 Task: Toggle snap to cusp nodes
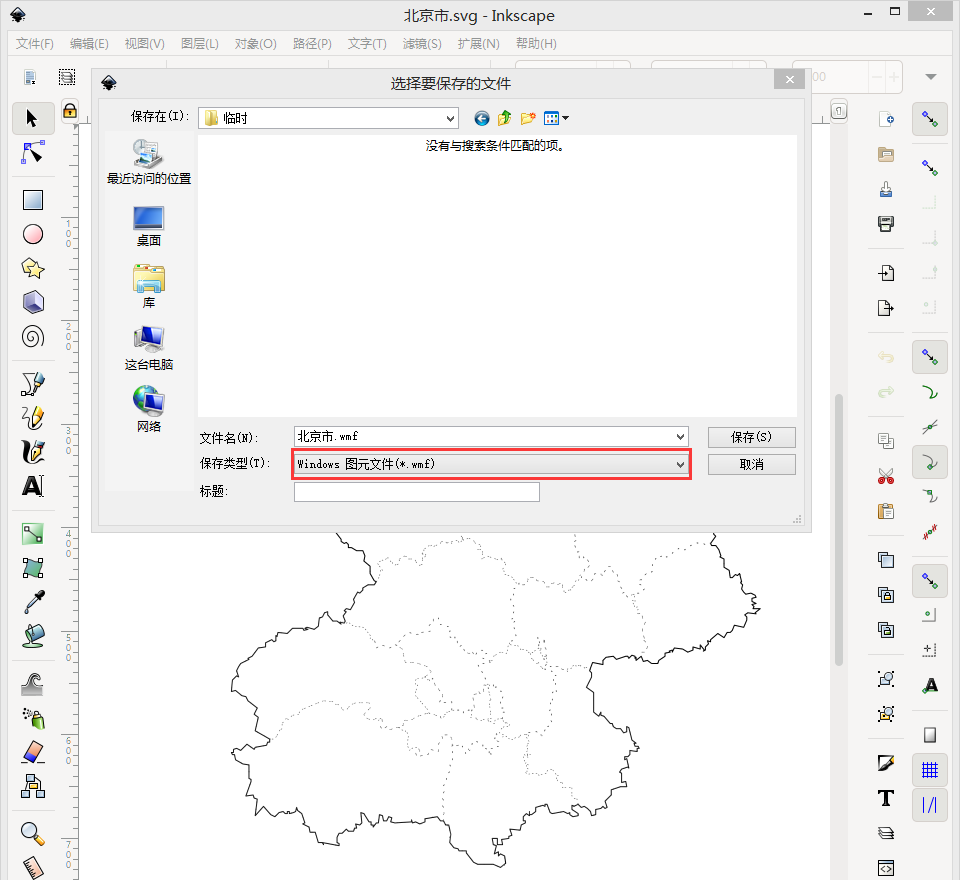[x=929, y=462]
